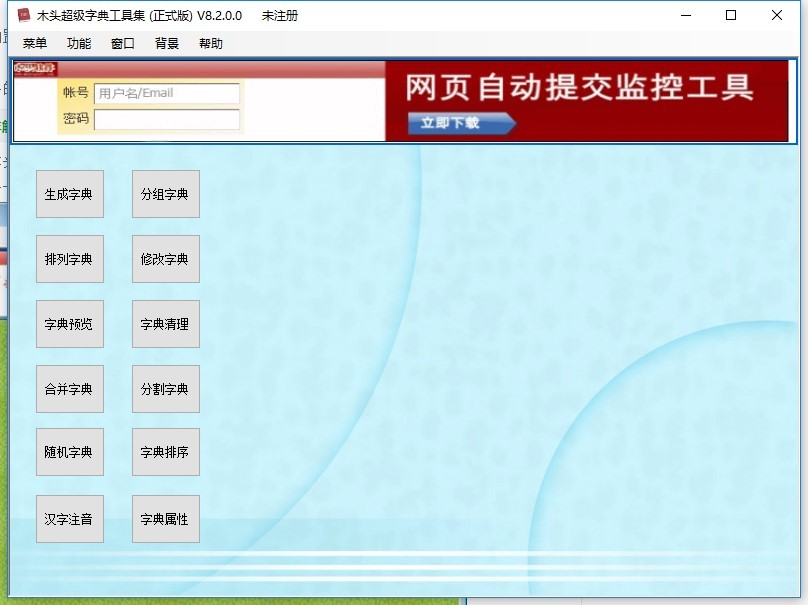808x605 pixels.
Task: Click the 立即下载 download button in the banner
Action: coord(455,124)
